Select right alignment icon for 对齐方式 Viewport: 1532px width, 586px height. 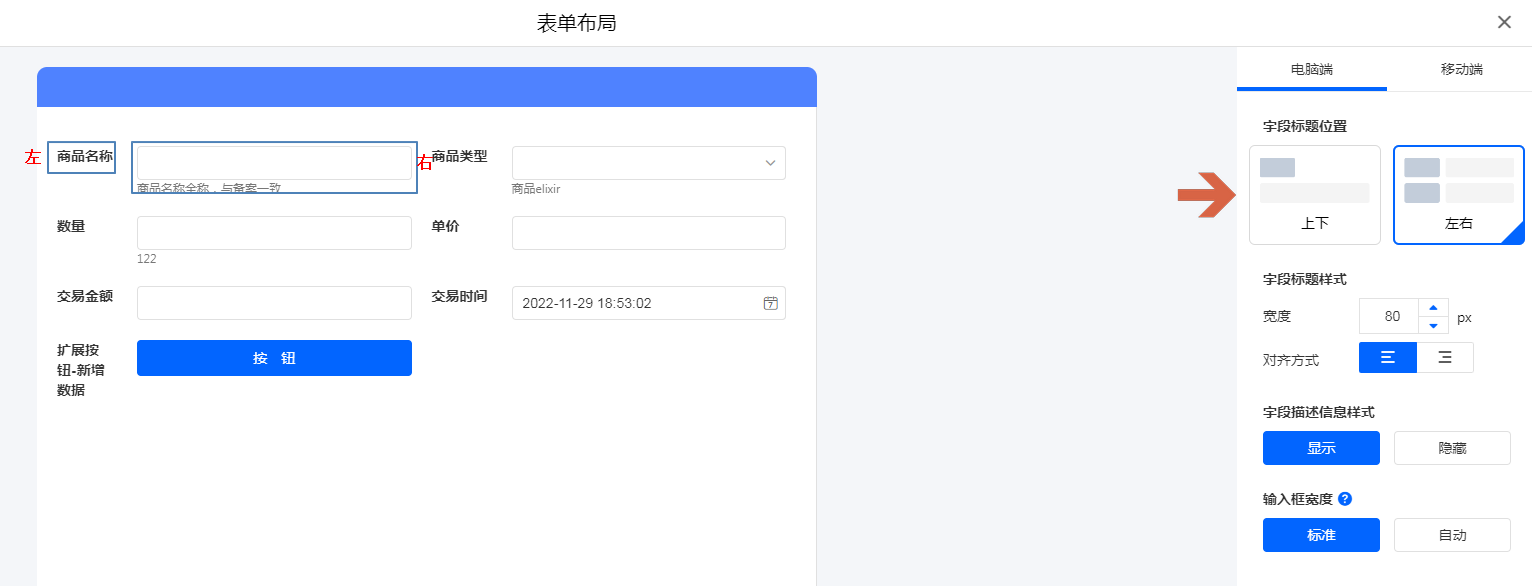1445,358
